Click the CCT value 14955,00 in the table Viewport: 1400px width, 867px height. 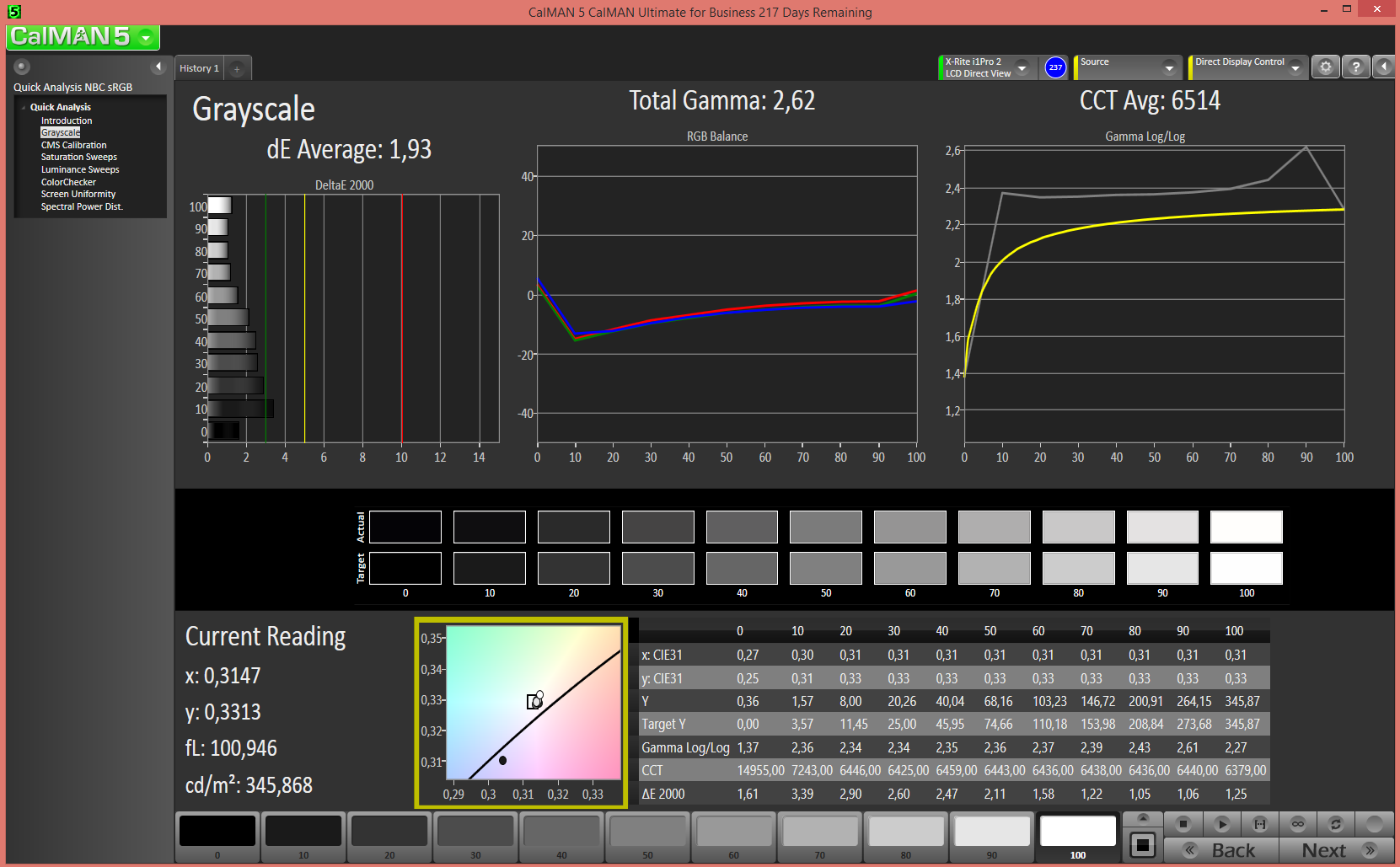tap(760, 770)
